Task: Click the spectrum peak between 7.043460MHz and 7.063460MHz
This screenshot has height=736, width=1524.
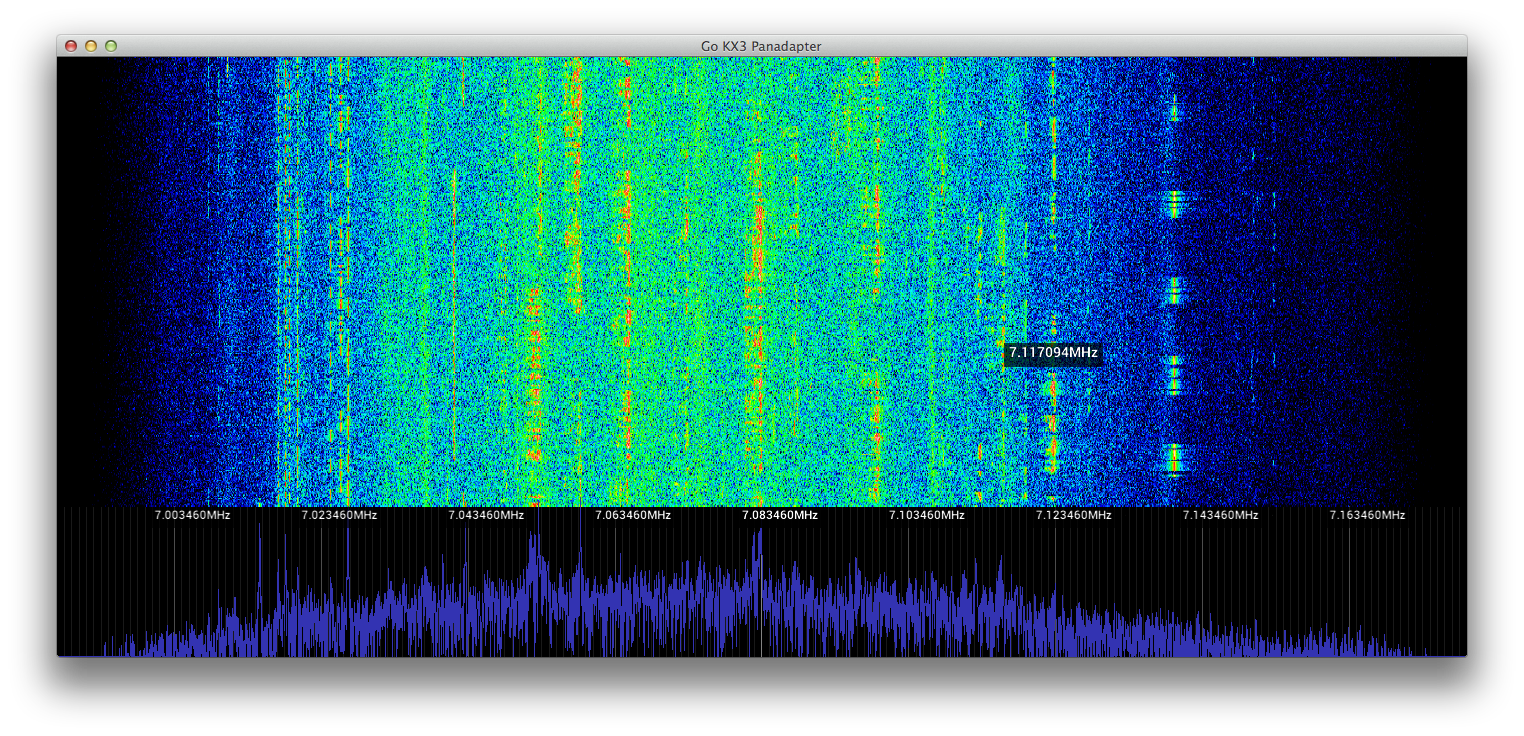Action: click(534, 540)
